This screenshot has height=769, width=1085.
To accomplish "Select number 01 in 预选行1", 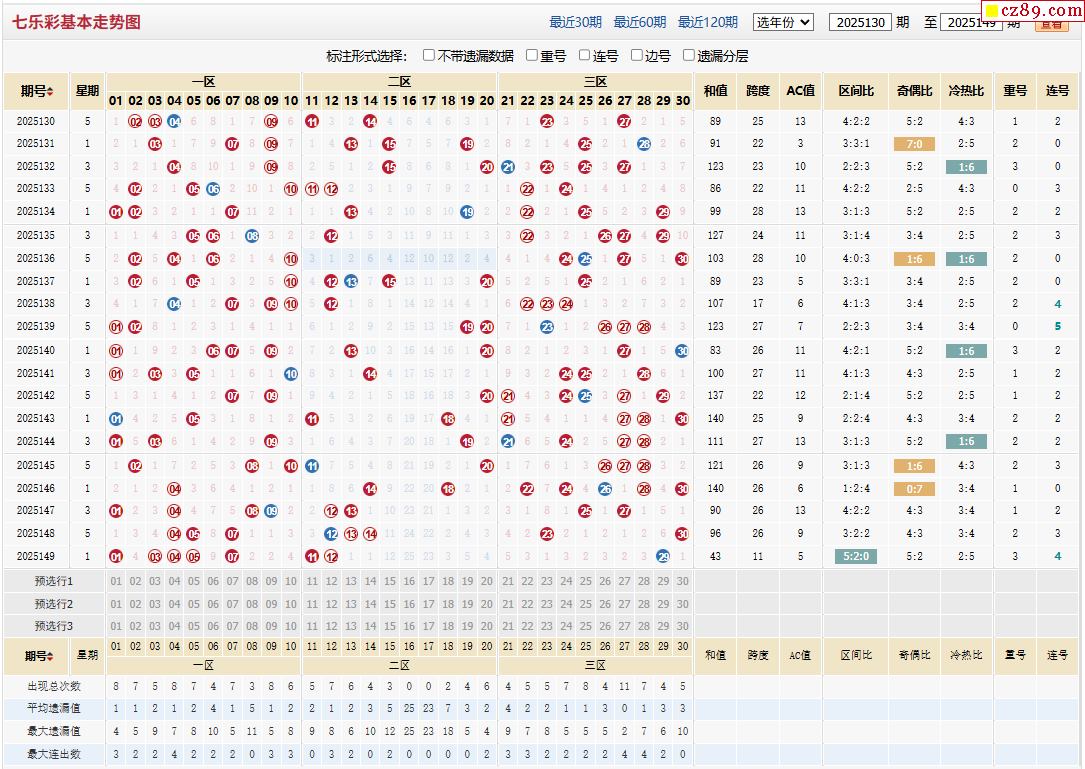I will (x=116, y=581).
